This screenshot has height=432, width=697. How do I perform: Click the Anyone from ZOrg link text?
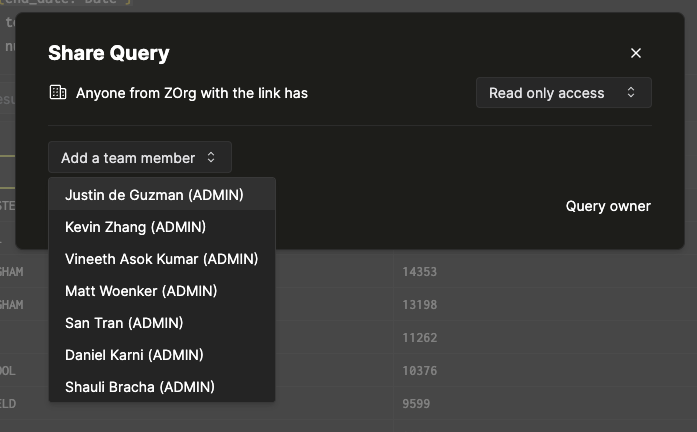(x=192, y=93)
